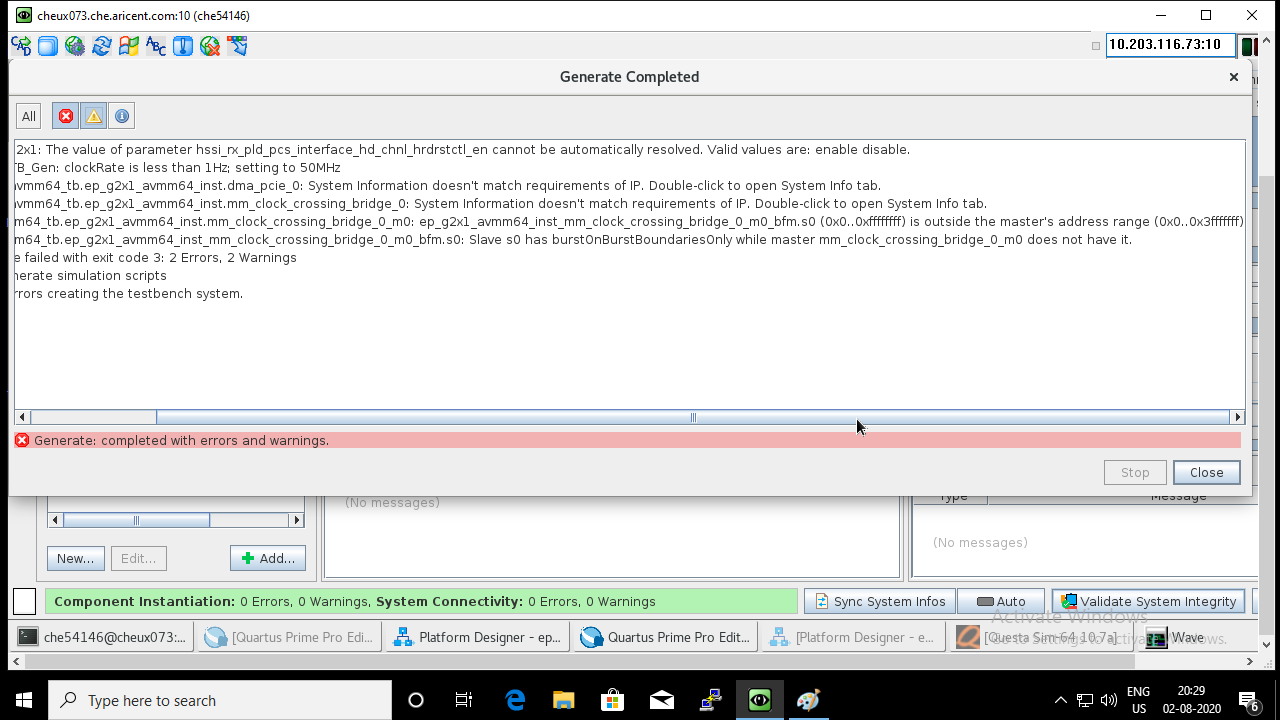1280x720 pixels.
Task: Open Microsoft Store from taskbar
Action: pos(613,700)
